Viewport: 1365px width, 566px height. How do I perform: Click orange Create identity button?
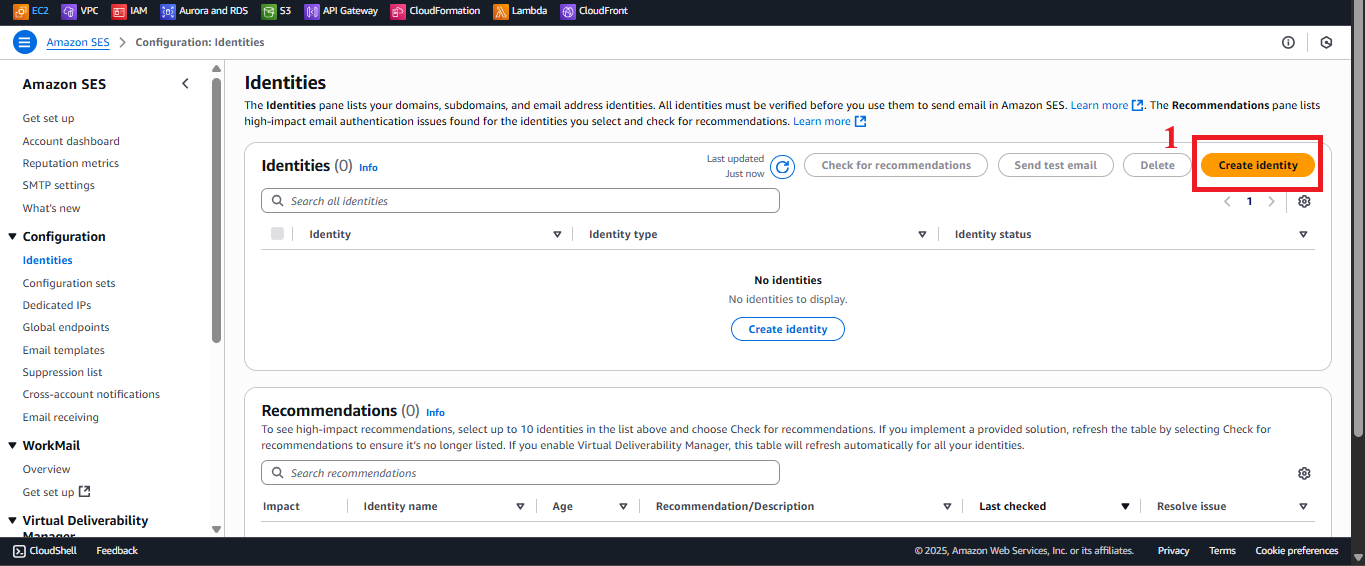pyautogui.click(x=1258, y=166)
